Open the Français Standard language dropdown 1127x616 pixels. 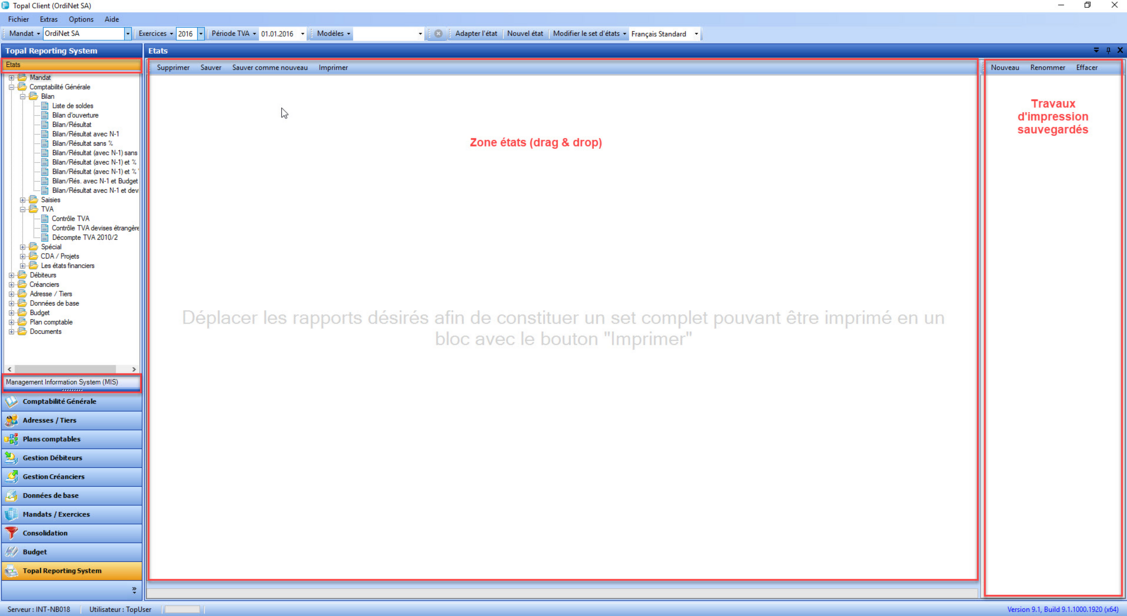[x=696, y=34]
